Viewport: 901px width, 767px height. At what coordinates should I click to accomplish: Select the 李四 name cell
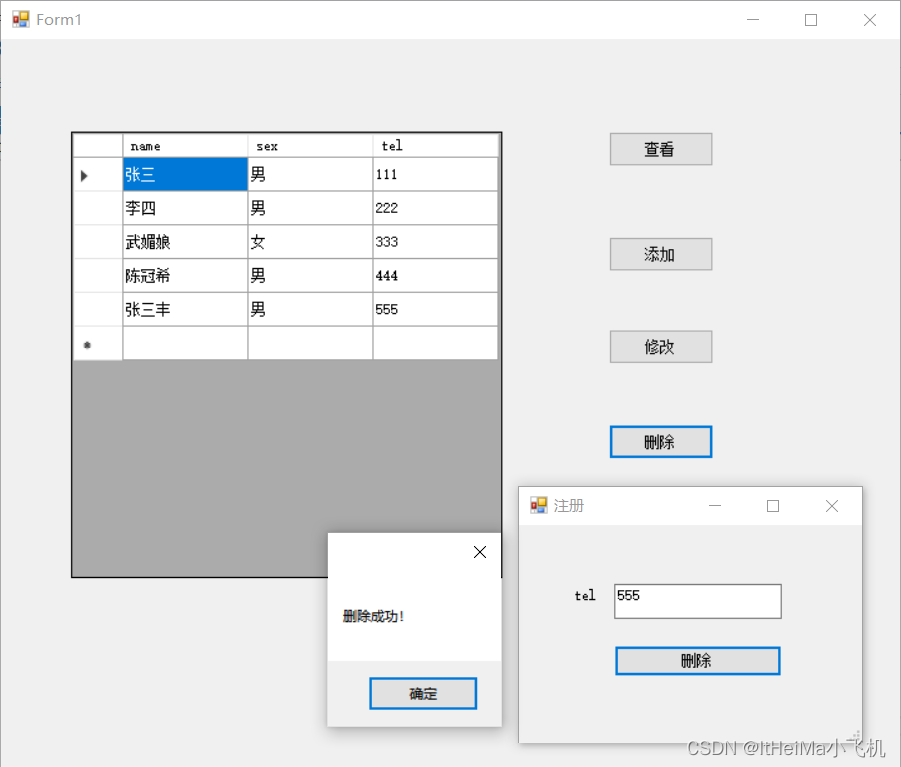185,208
